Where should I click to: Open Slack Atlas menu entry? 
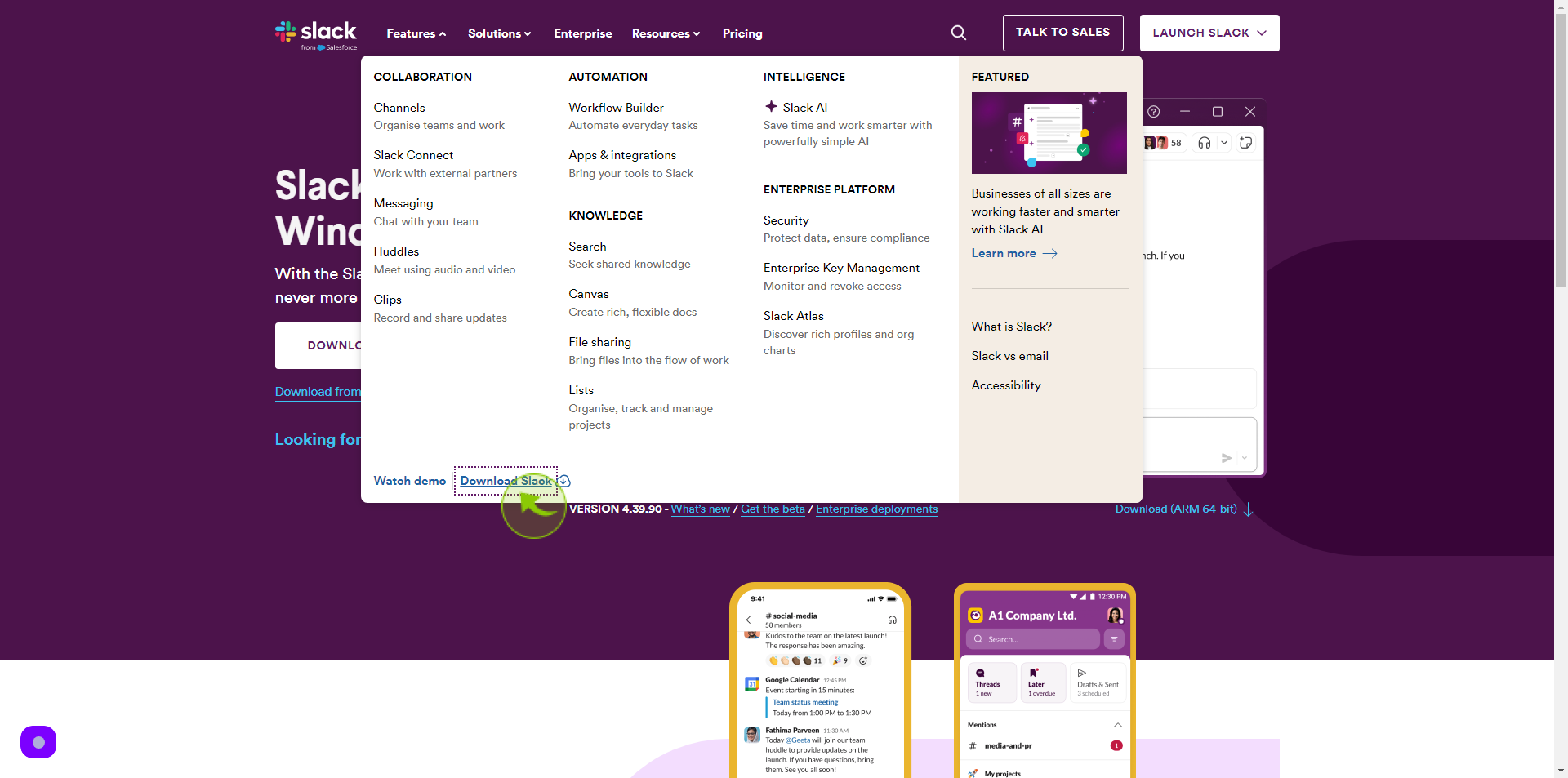[794, 316]
